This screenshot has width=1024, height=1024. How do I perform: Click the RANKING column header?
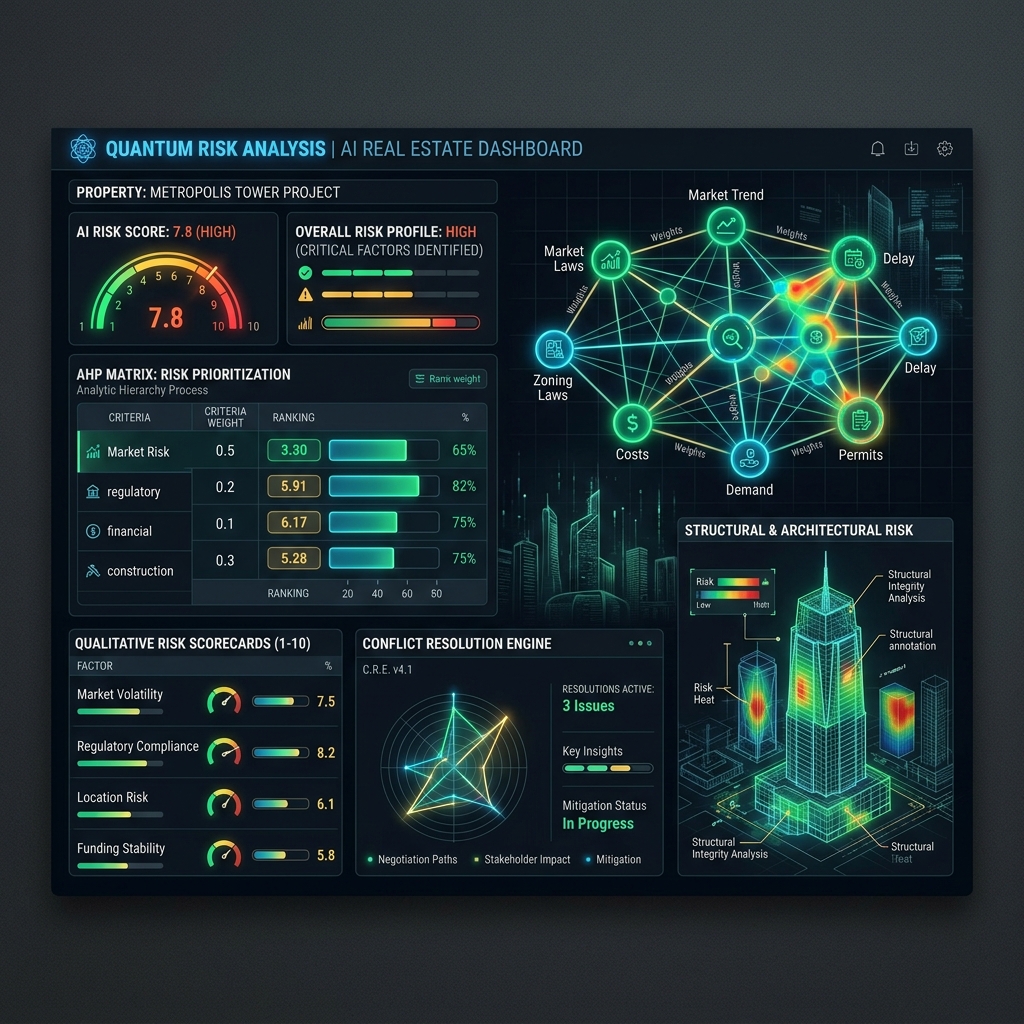click(293, 417)
